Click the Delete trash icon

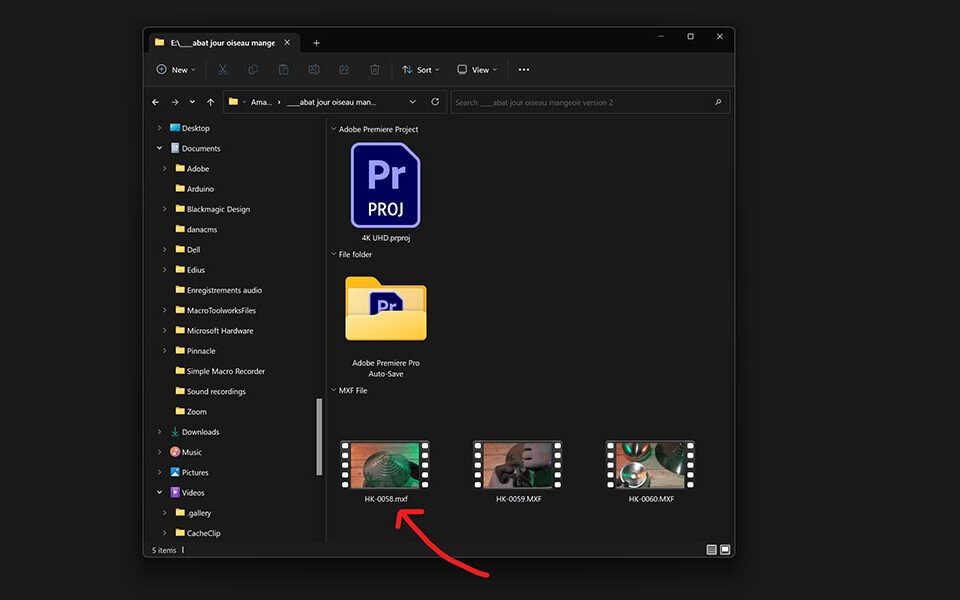click(375, 70)
